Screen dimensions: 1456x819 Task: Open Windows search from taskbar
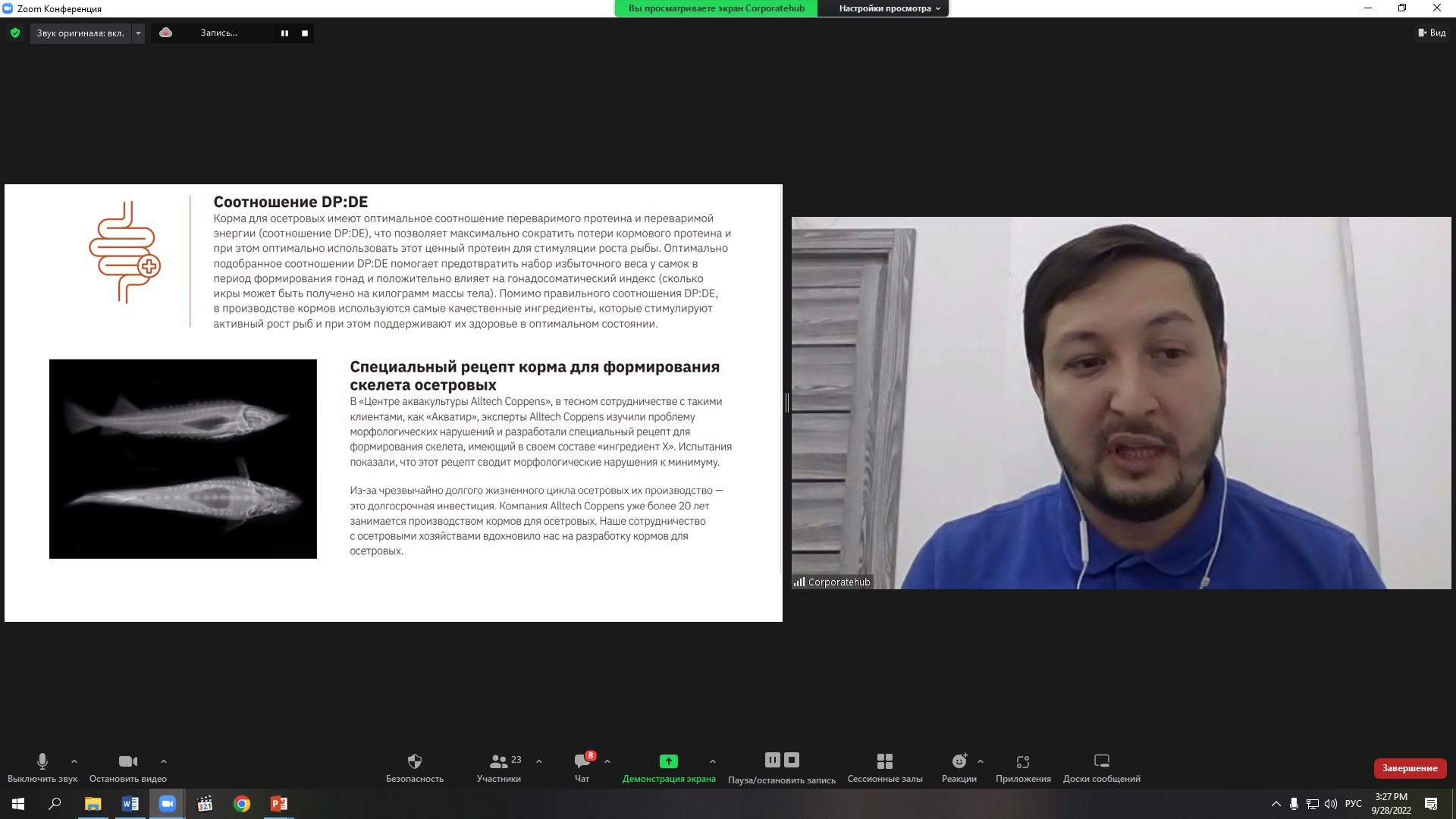click(x=55, y=804)
